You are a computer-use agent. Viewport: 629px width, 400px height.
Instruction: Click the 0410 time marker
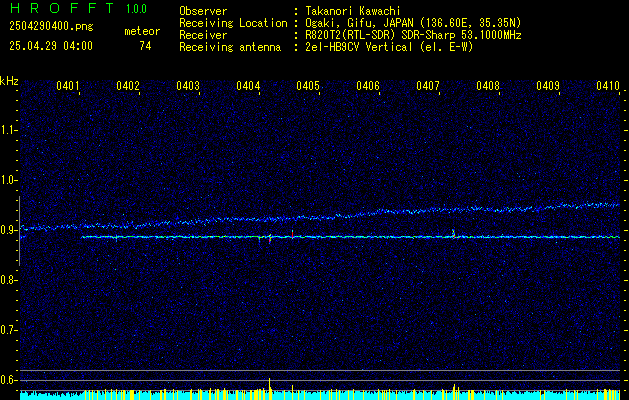pos(608,86)
